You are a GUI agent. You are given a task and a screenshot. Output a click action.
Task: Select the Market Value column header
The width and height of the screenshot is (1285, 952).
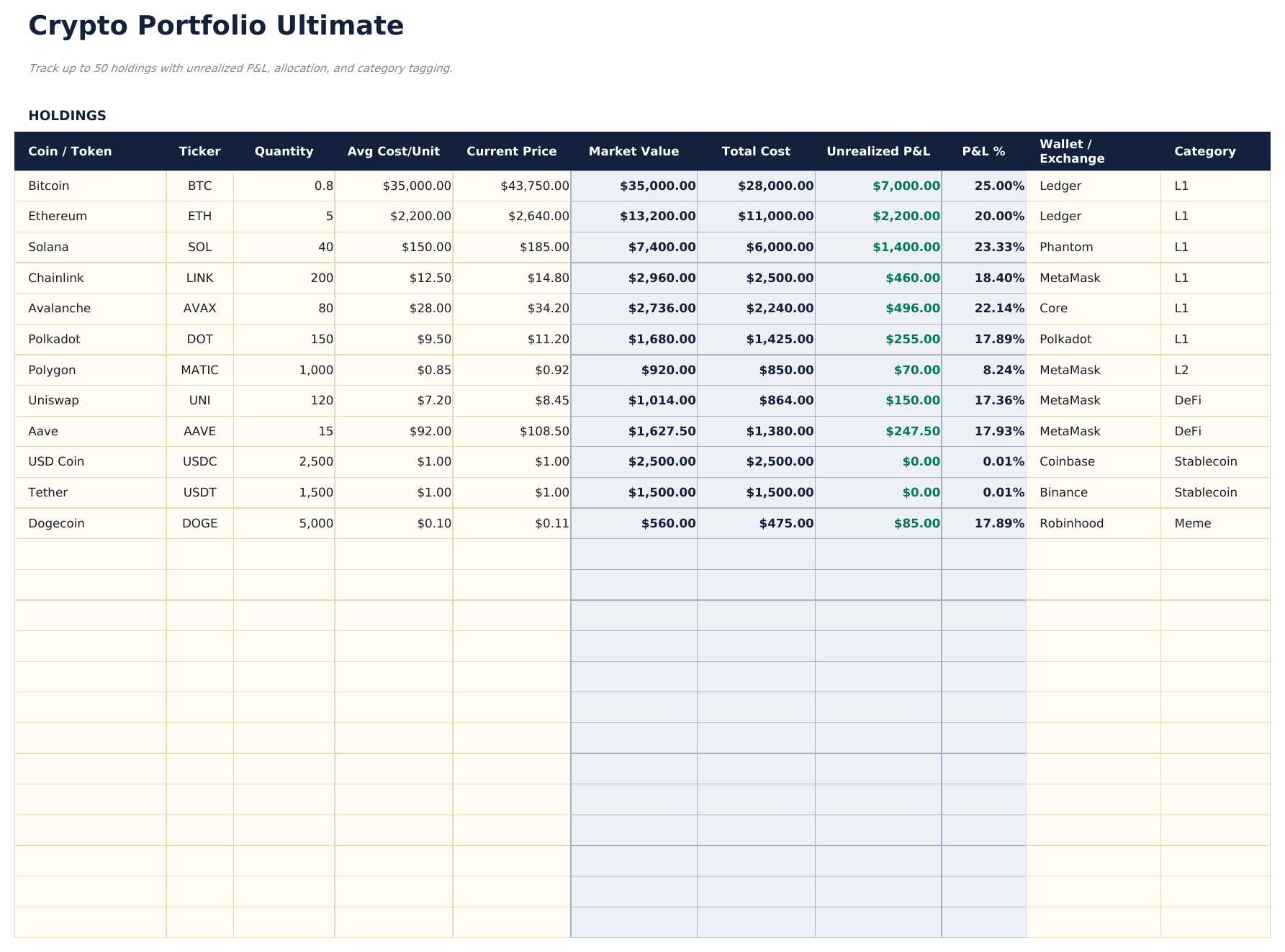click(634, 151)
